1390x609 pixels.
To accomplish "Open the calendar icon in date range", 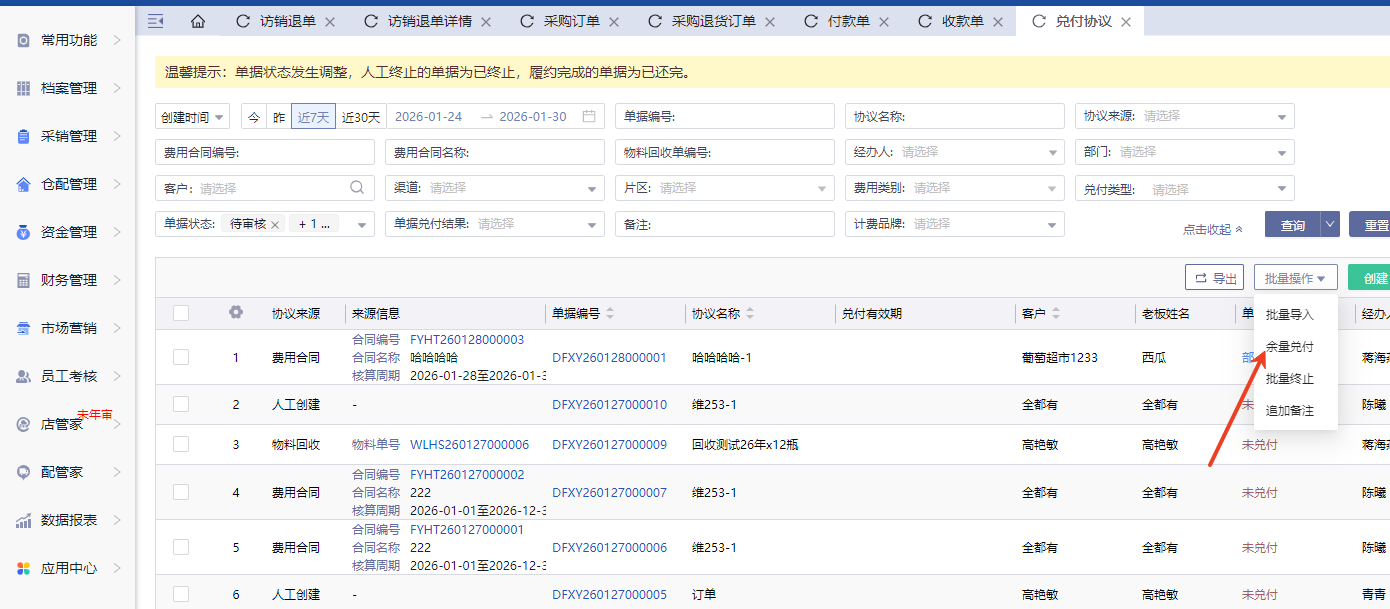I will (x=589, y=116).
